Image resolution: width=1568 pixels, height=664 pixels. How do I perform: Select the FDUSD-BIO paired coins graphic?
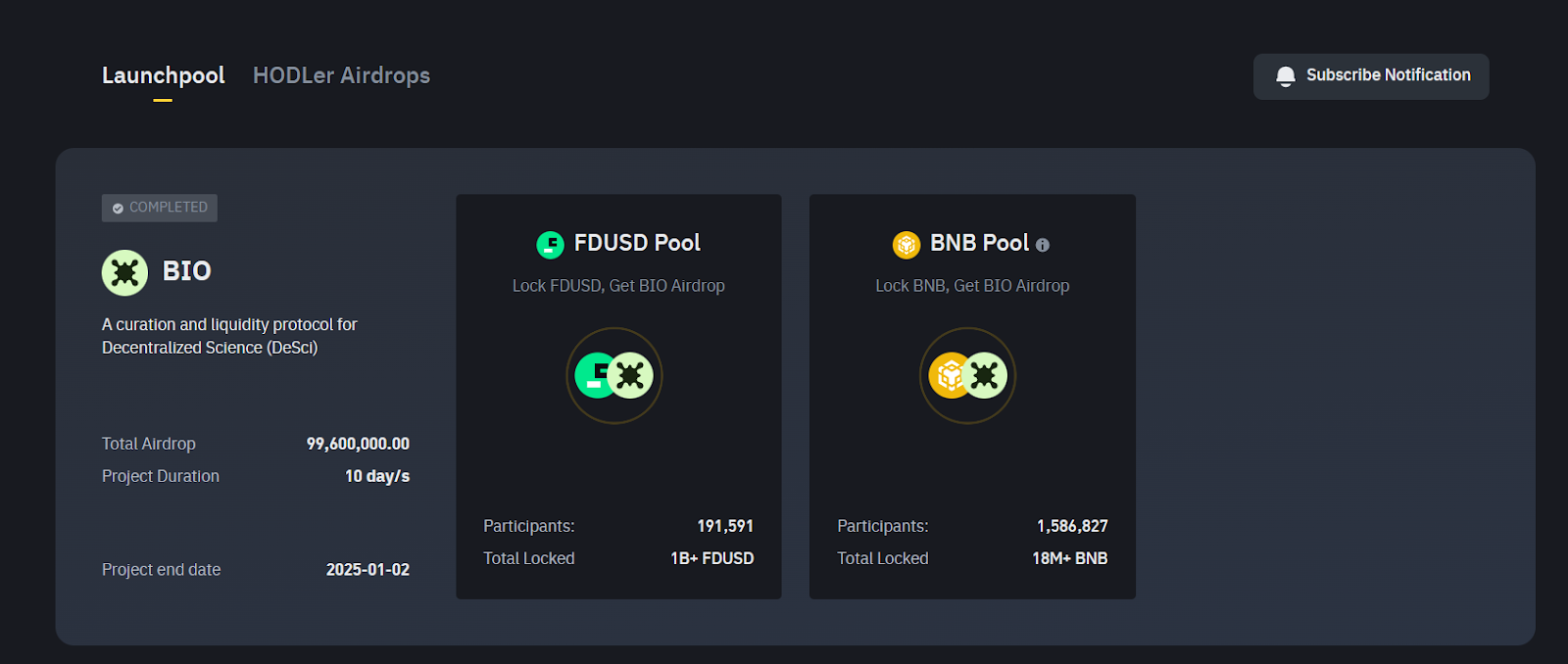[x=614, y=375]
